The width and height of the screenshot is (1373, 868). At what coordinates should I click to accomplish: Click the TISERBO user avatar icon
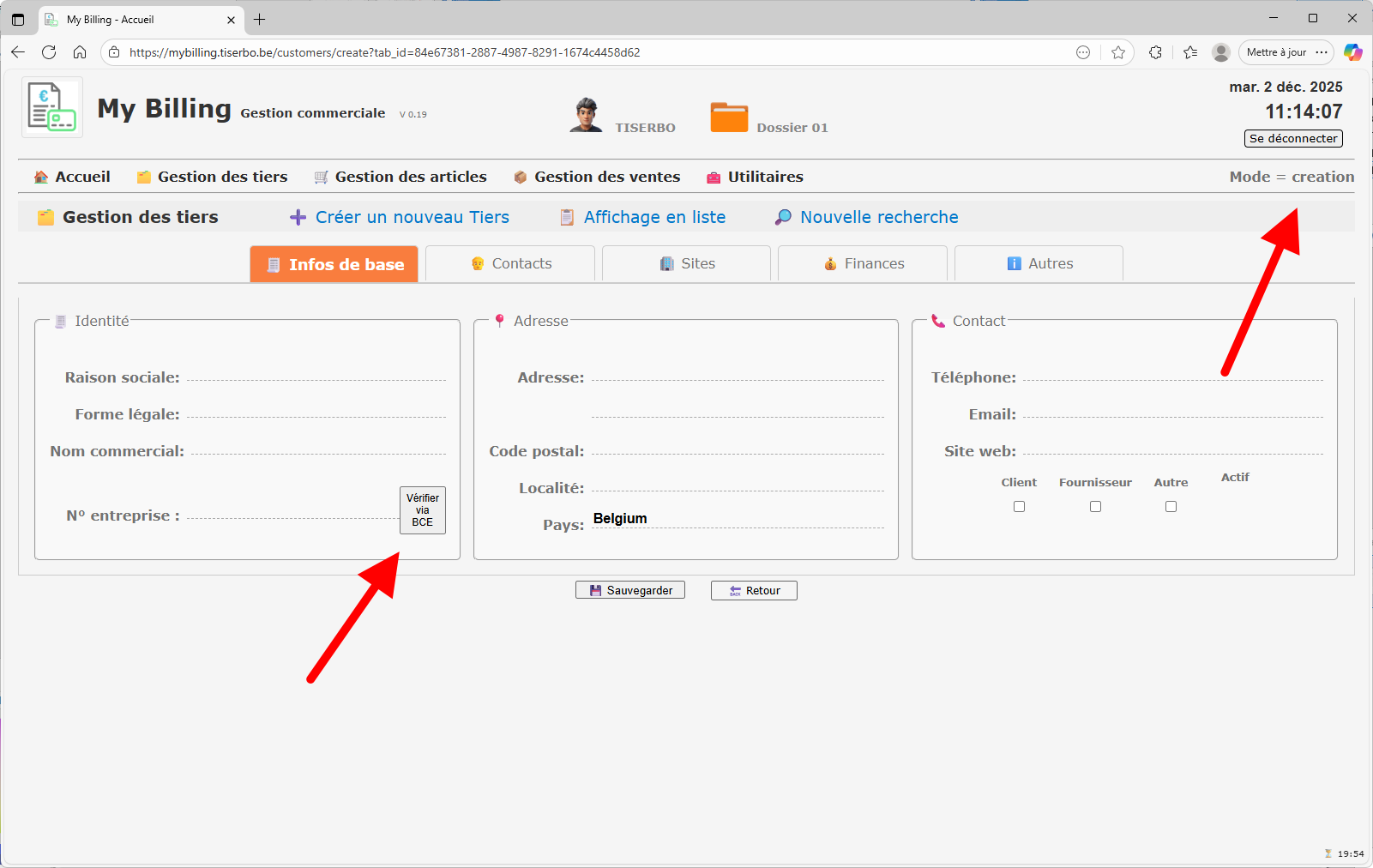(586, 115)
